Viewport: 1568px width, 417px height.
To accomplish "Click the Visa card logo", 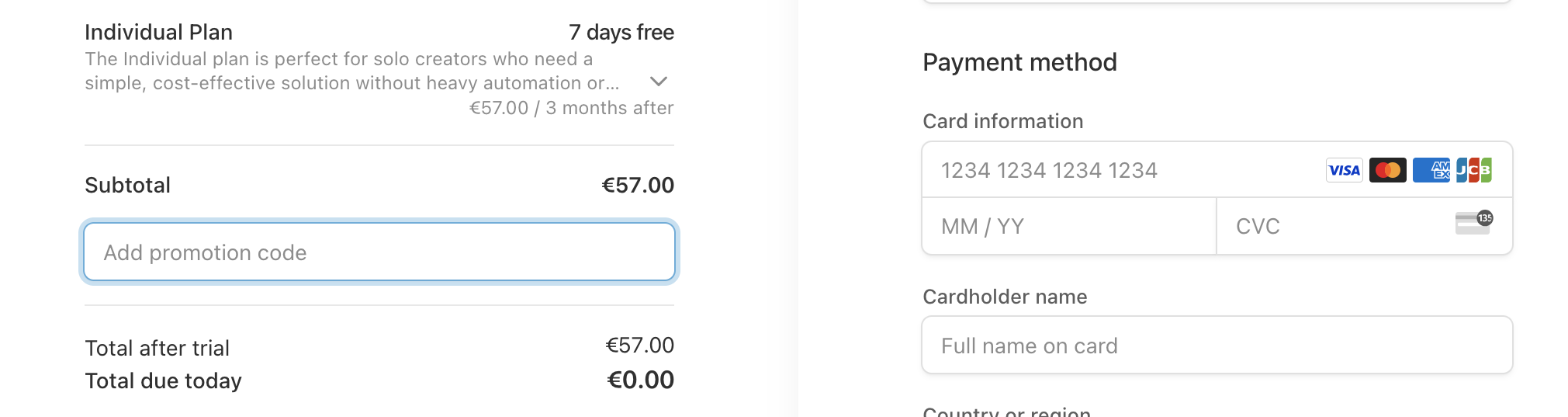I will pyautogui.click(x=1345, y=170).
